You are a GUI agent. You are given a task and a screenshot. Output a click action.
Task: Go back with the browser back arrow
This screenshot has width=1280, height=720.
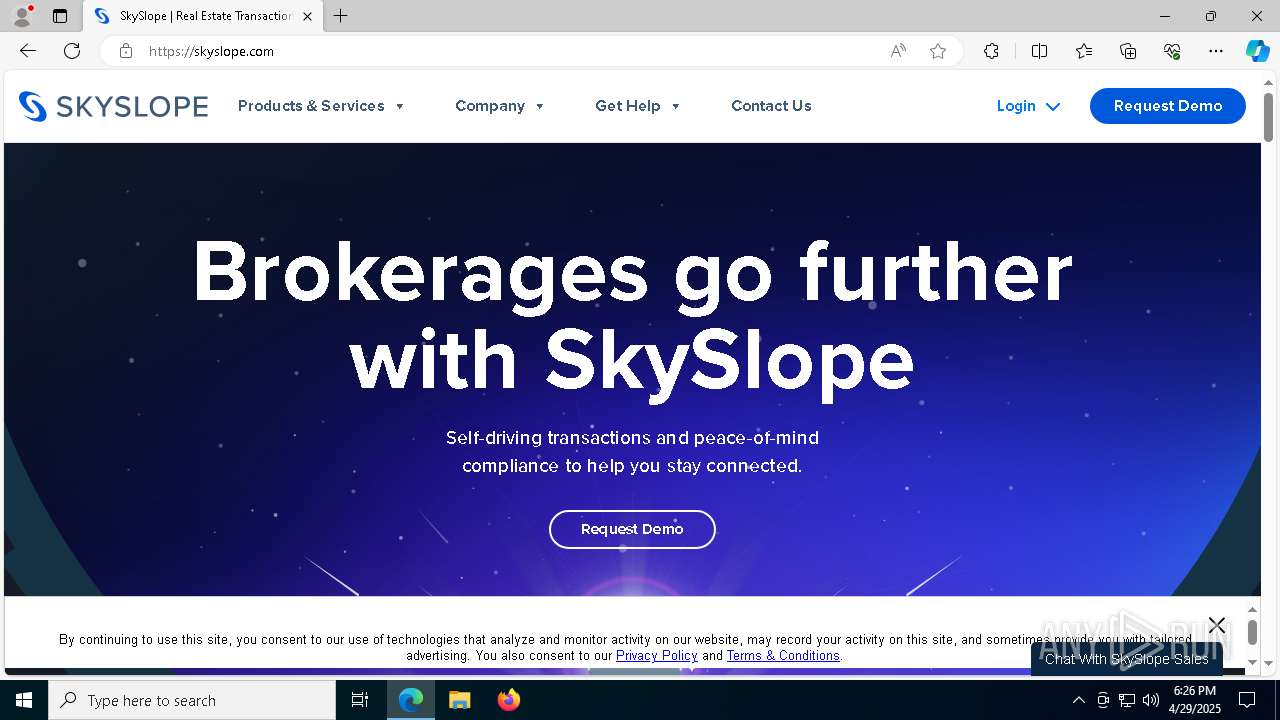click(x=28, y=51)
